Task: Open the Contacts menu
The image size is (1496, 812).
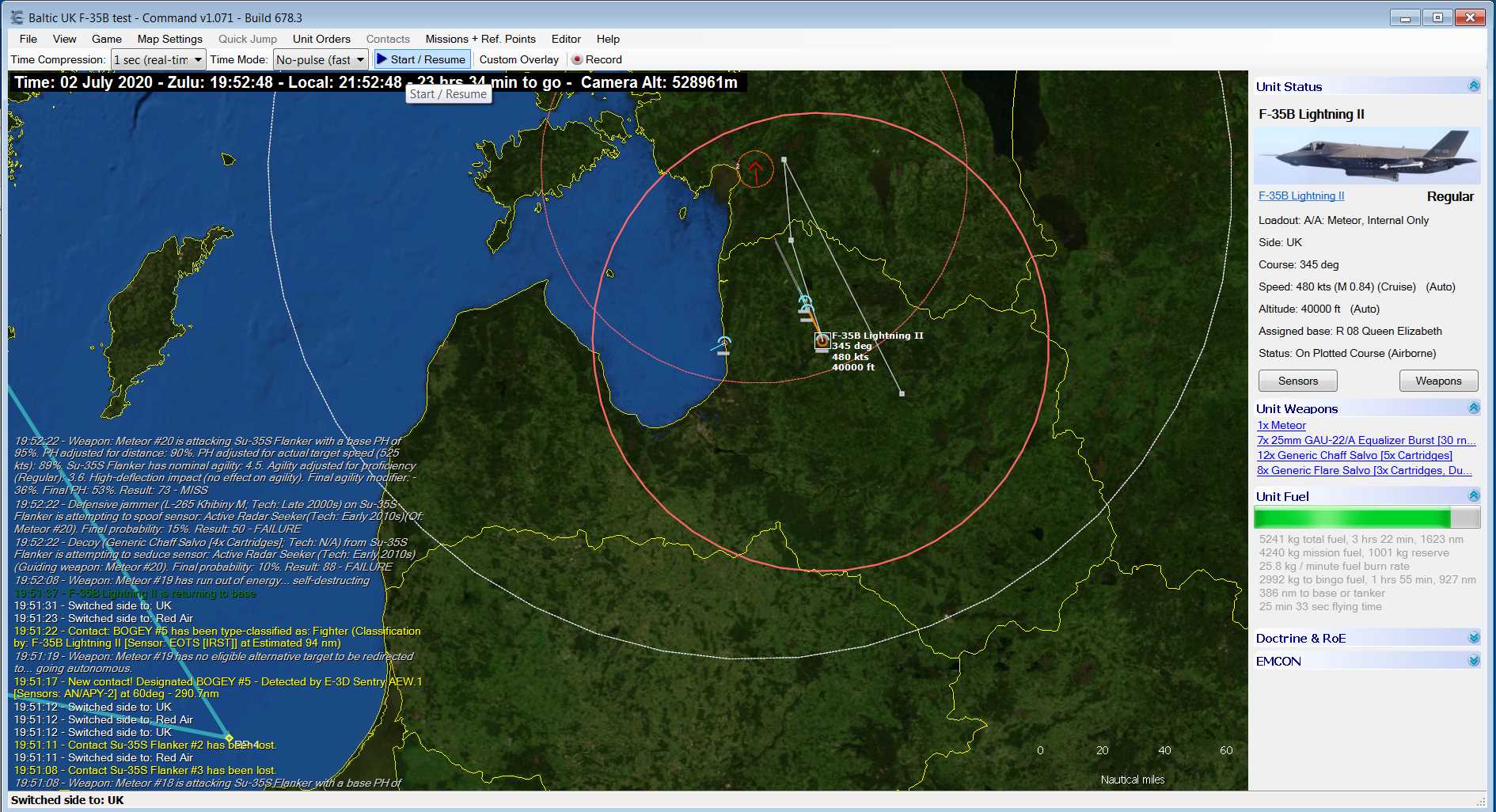Action: pos(388,39)
